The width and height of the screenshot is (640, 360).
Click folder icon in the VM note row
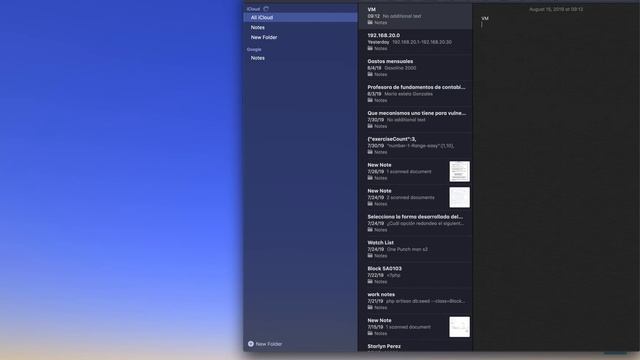click(370, 22)
